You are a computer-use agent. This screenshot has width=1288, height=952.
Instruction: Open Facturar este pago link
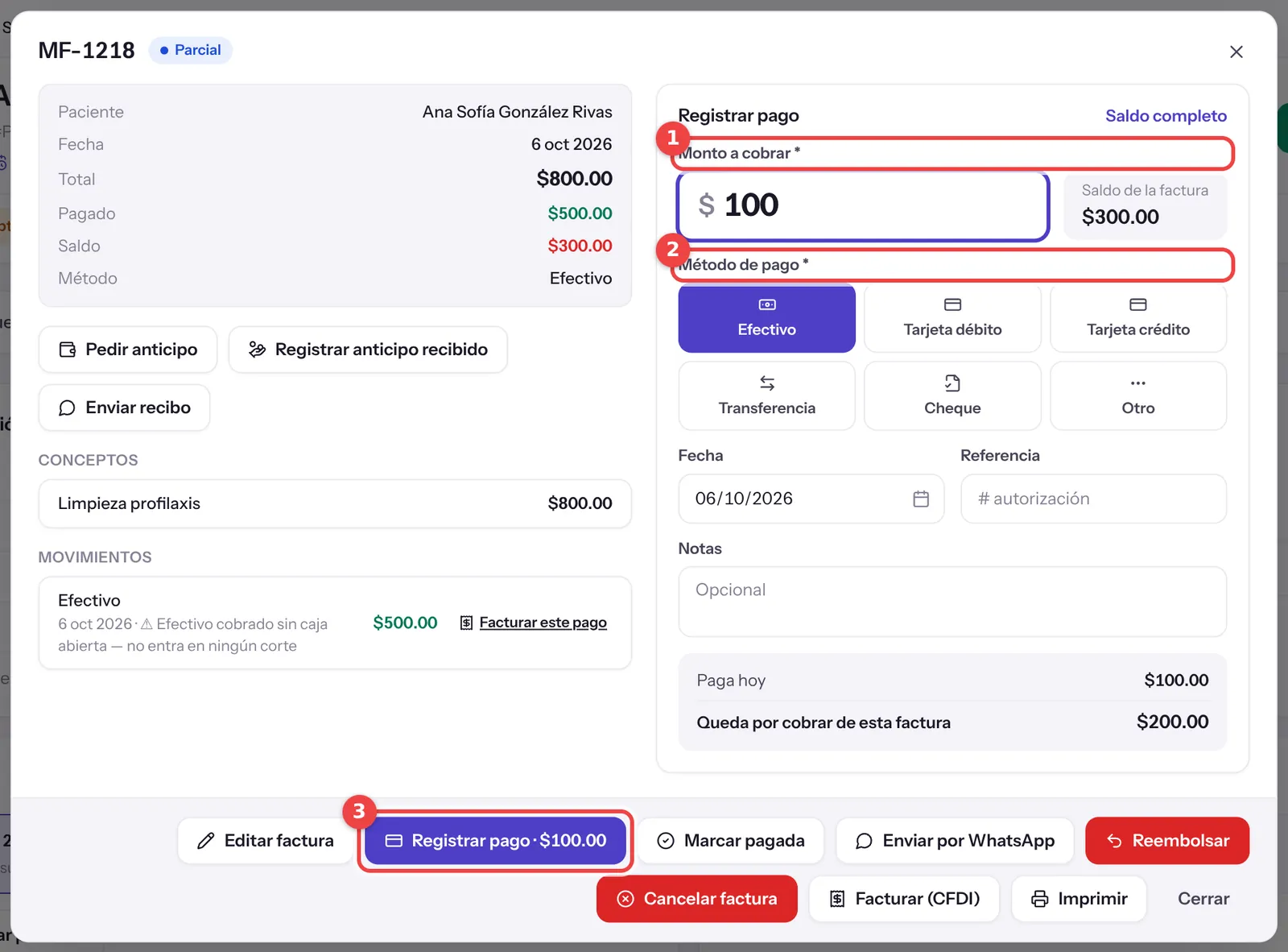coord(534,623)
